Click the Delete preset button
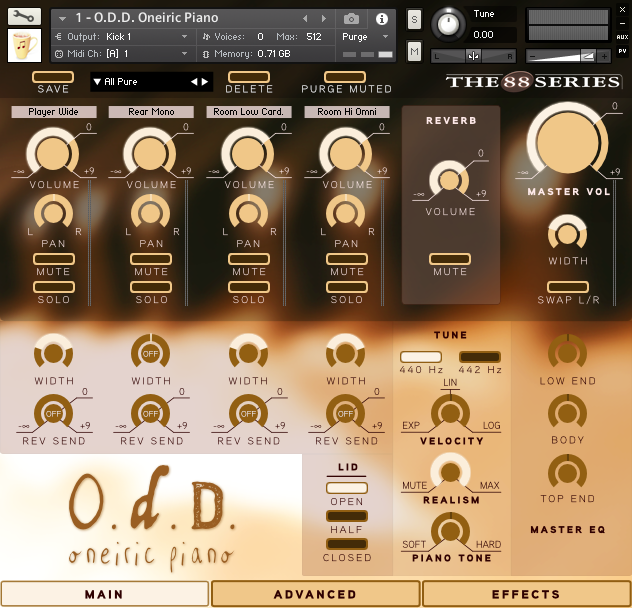Screen dimensions: 632x608 tap(248, 77)
